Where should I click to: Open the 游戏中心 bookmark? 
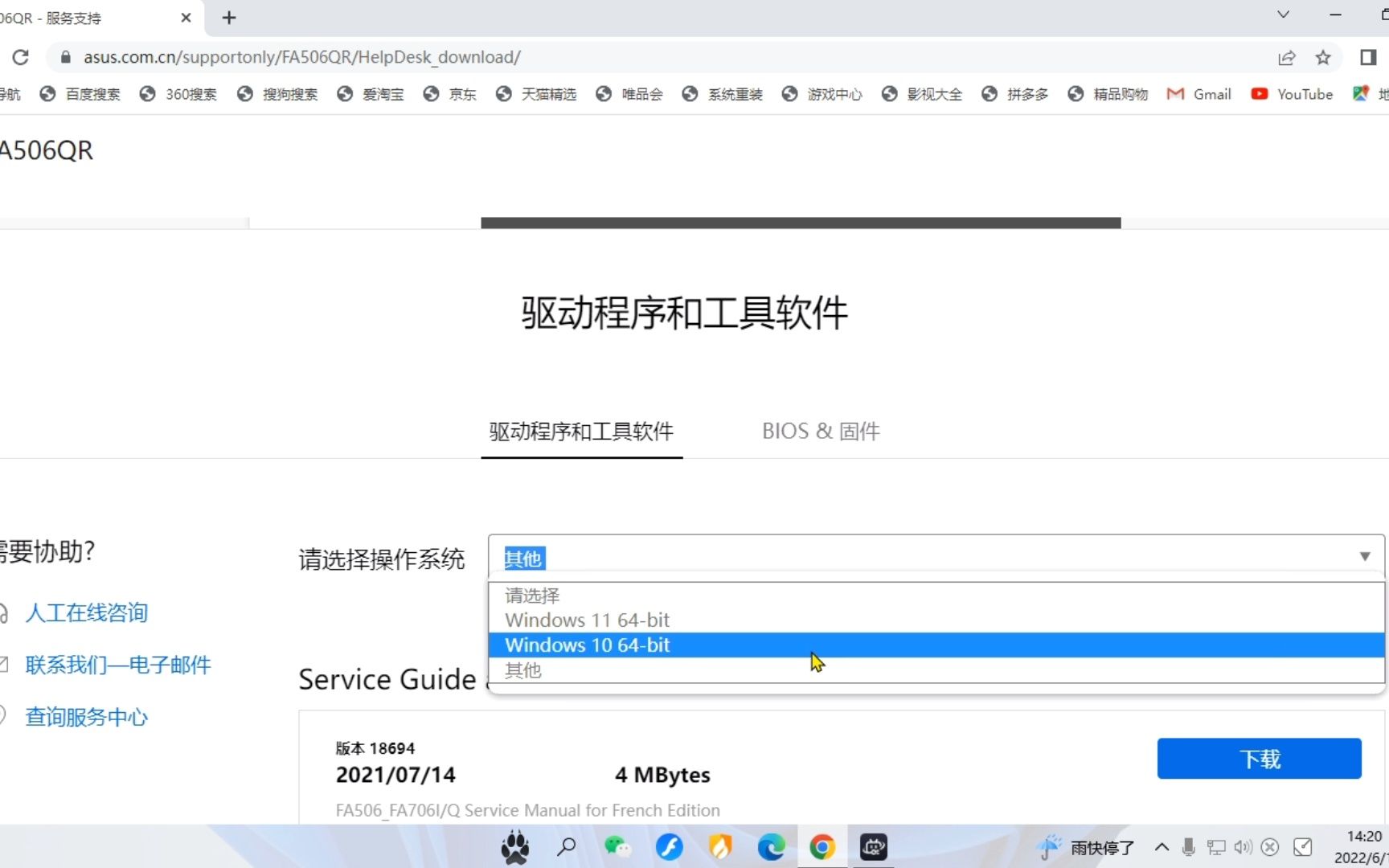822,94
